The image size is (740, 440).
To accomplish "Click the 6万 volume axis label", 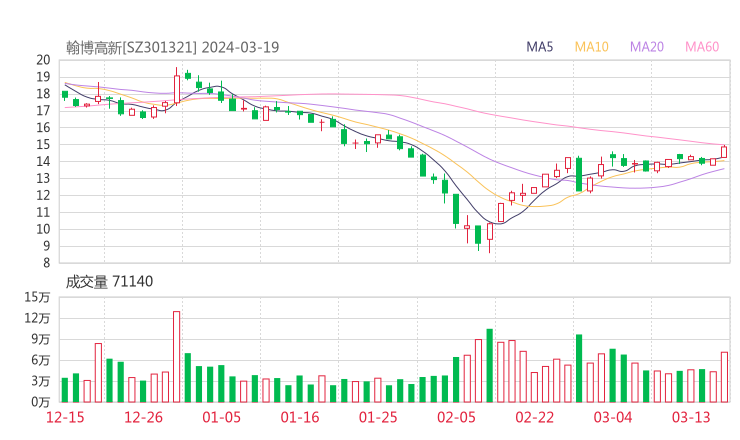I will [x=41, y=360].
